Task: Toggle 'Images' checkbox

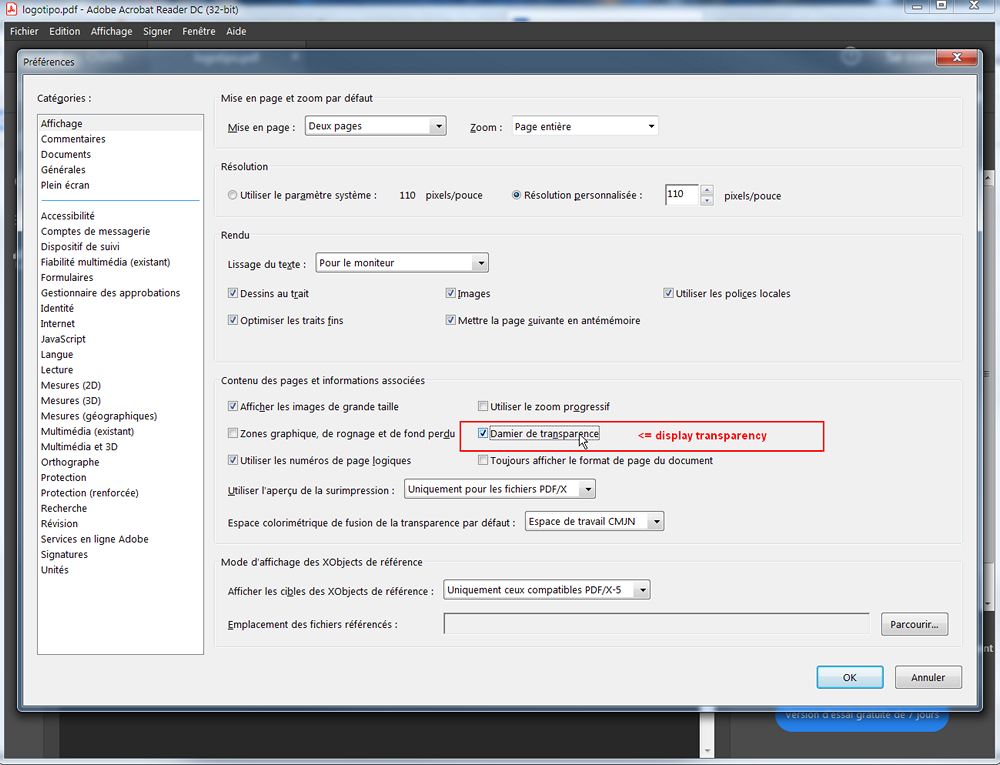Action: coord(450,293)
